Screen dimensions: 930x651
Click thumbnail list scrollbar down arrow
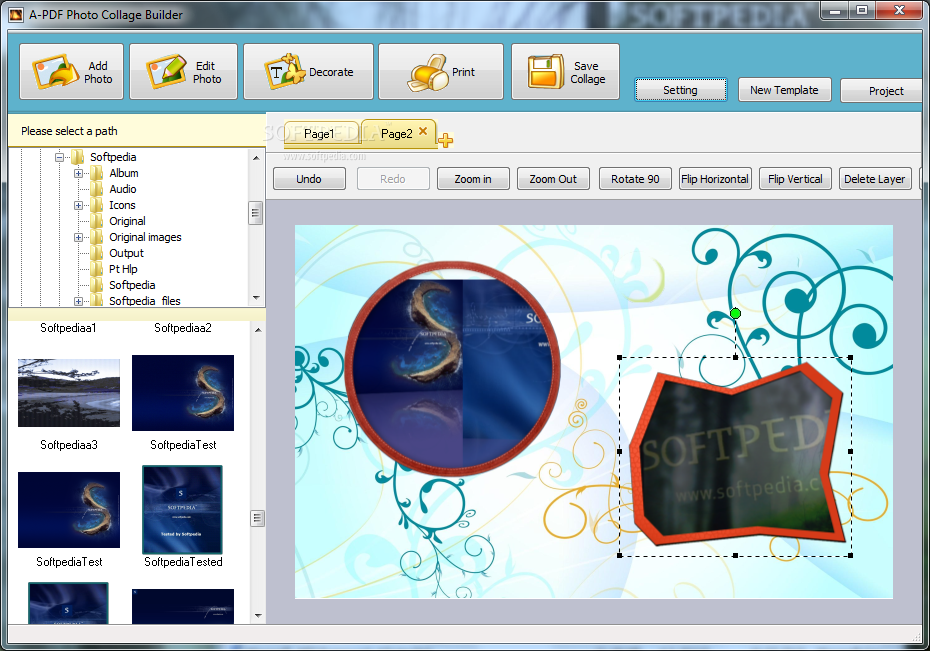coord(258,615)
